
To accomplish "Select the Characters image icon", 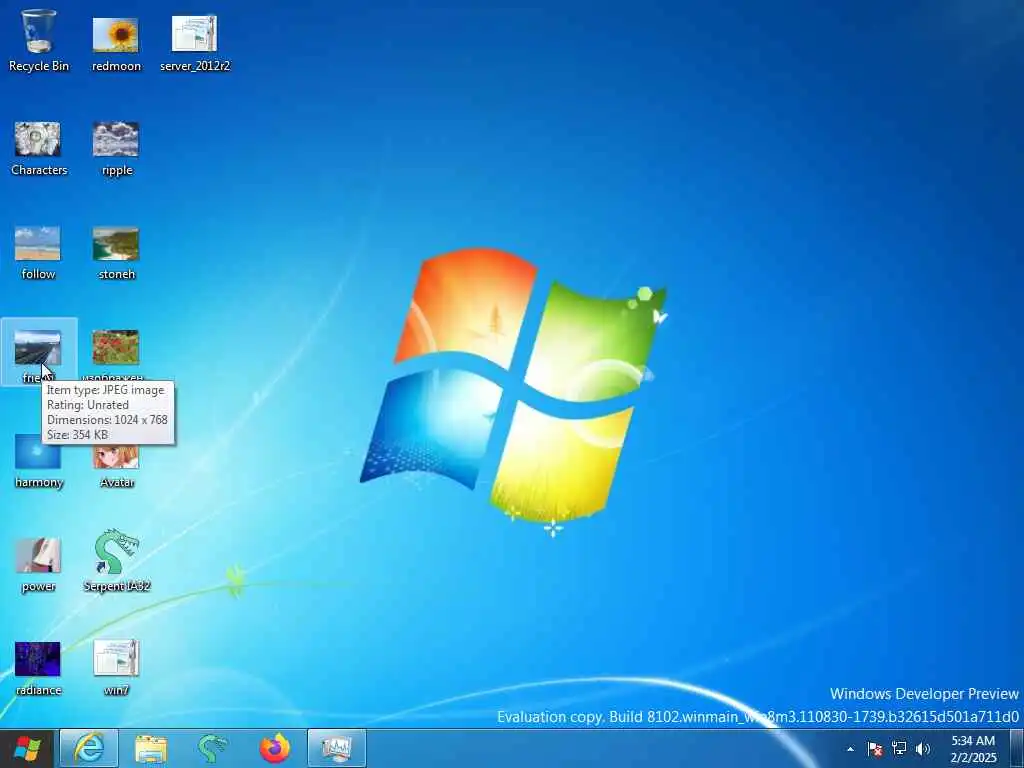I will coord(39,148).
